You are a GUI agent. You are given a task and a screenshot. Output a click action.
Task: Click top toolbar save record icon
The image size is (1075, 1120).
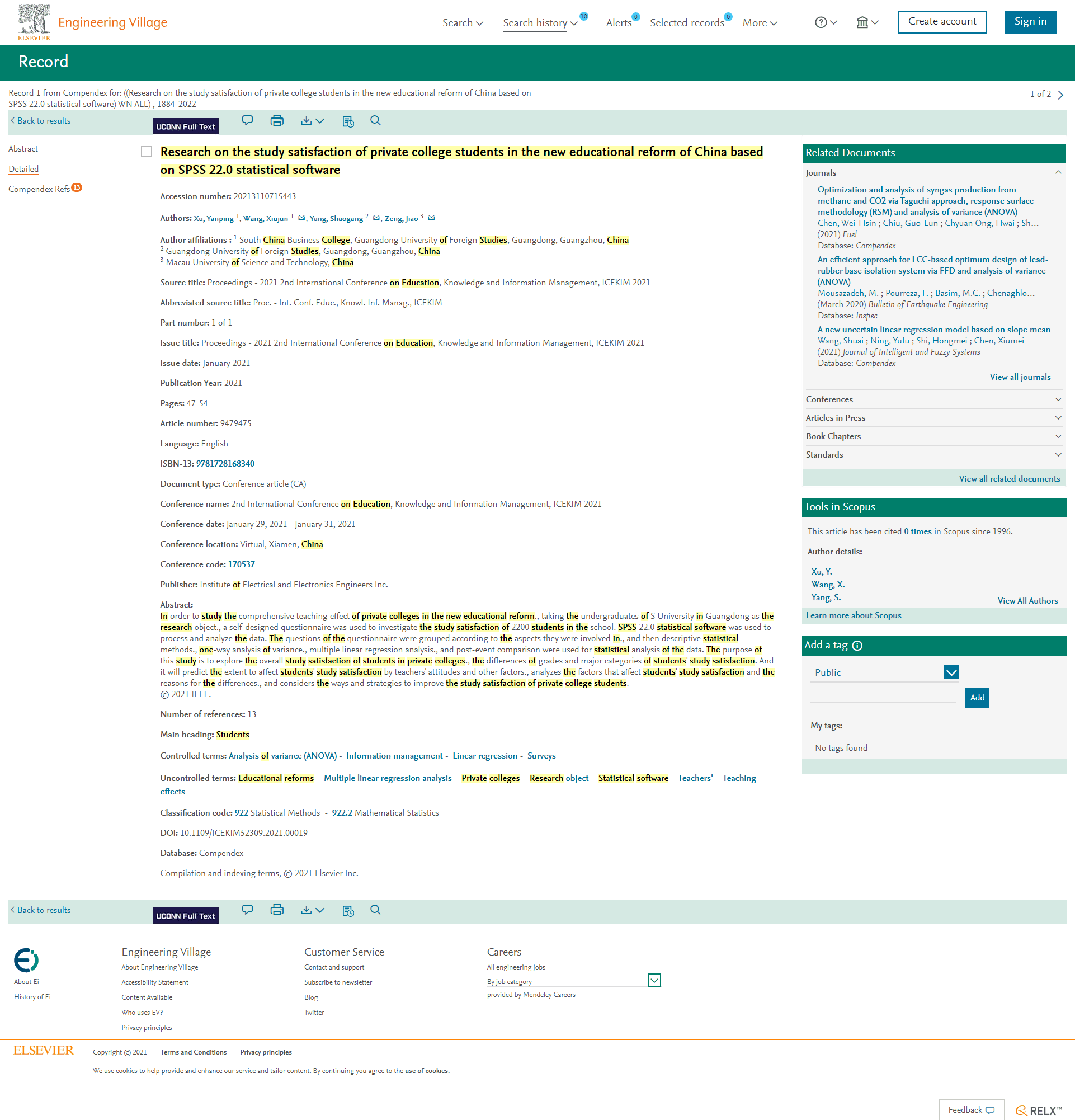tap(348, 121)
